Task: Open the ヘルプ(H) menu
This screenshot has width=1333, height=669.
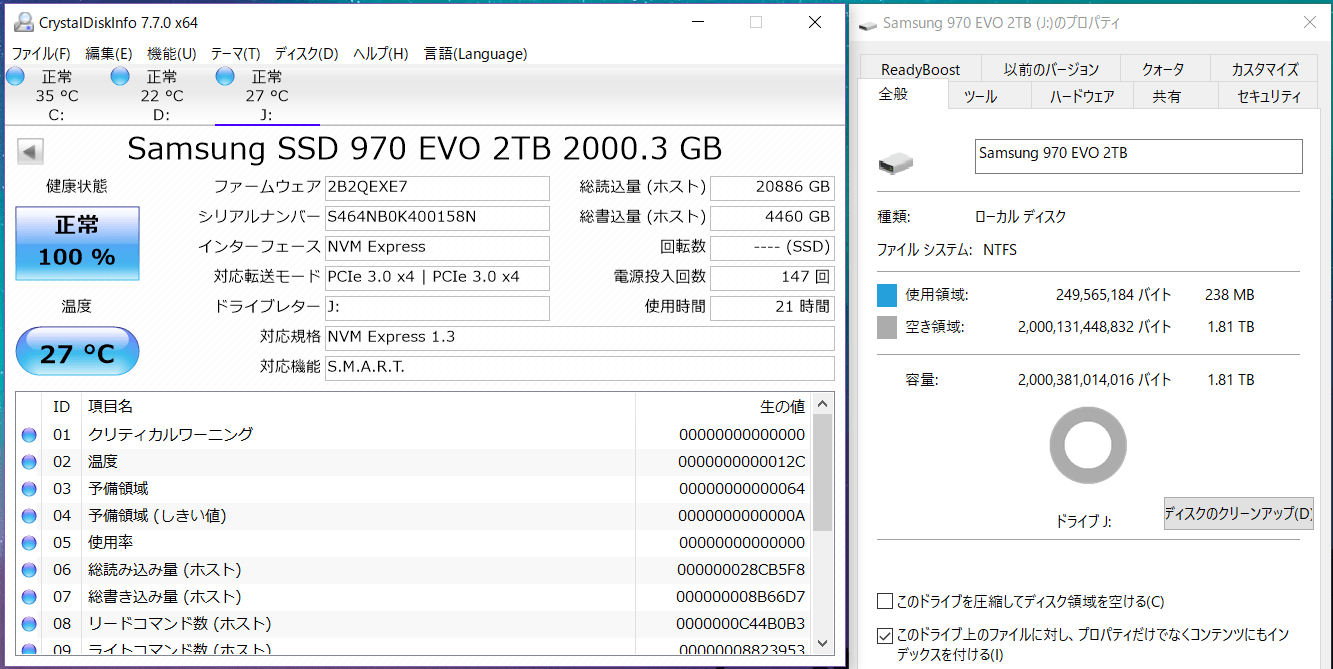Action: coord(381,53)
